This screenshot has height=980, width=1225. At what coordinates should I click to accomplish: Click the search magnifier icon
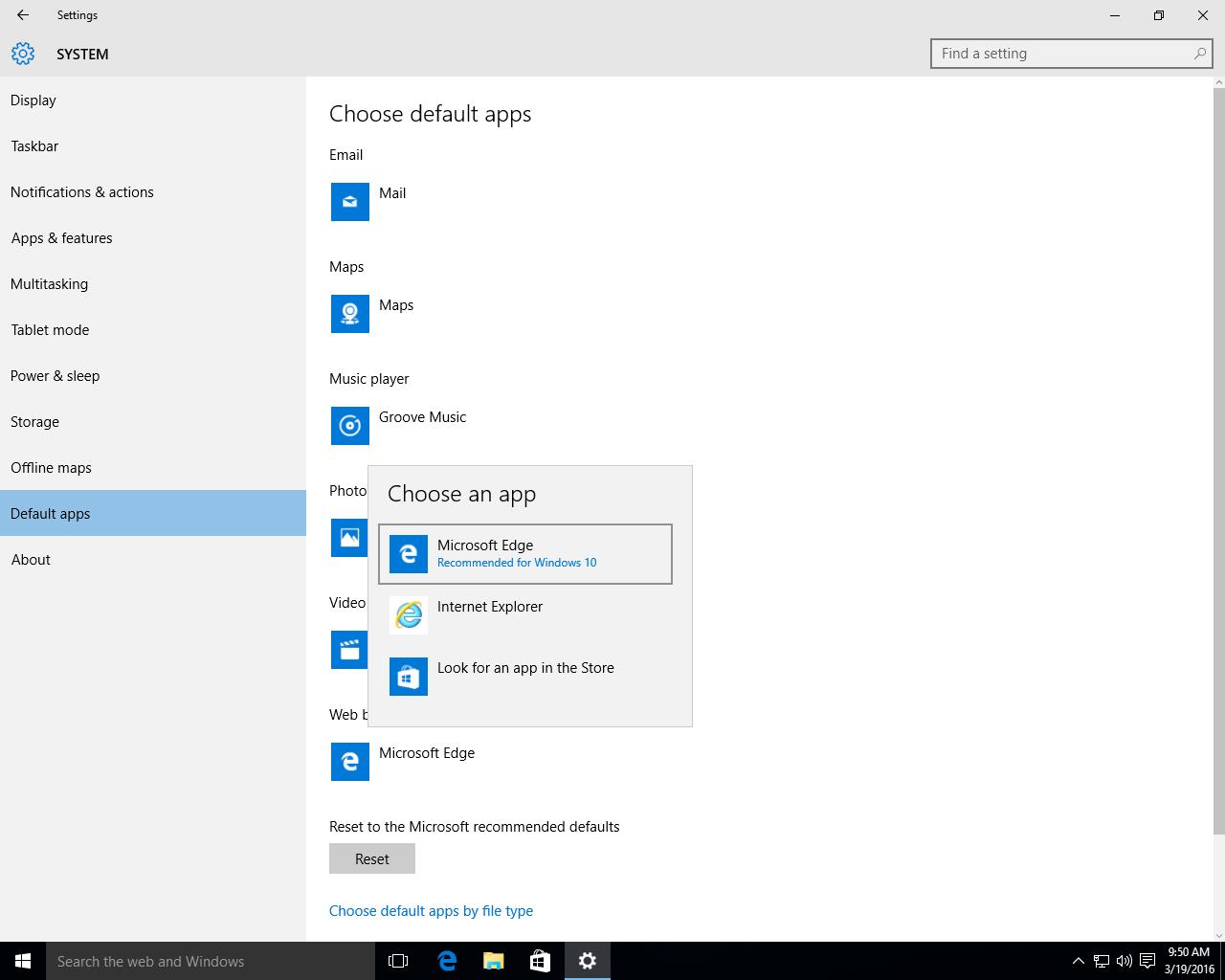[x=1199, y=54]
